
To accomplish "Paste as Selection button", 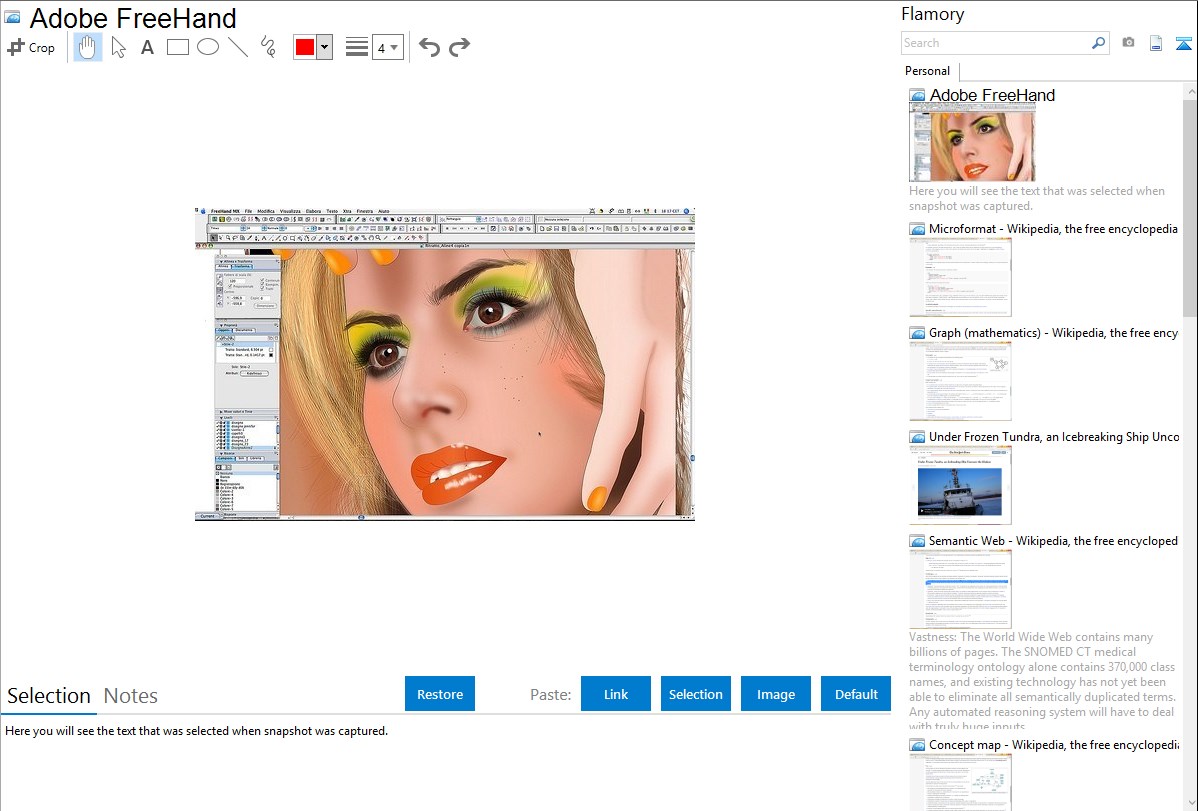I will pyautogui.click(x=696, y=694).
